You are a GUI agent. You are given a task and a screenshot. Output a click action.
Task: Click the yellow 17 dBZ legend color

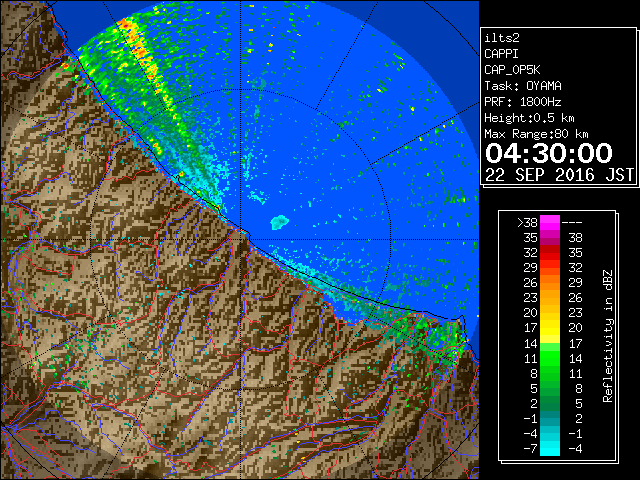pos(550,328)
